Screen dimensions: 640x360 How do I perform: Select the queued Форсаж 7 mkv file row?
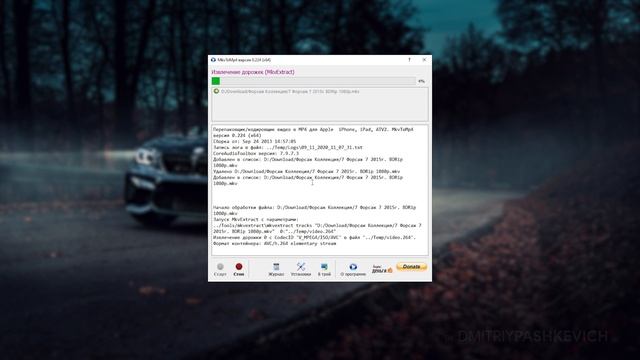[320, 91]
